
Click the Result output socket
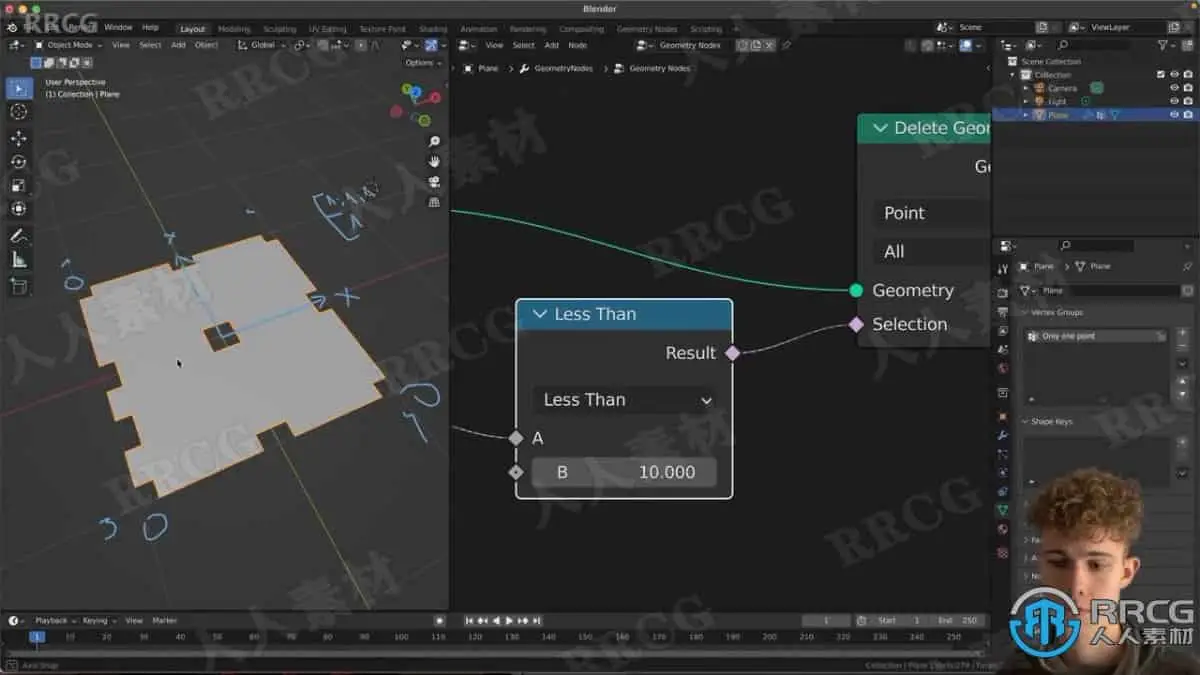tap(732, 353)
